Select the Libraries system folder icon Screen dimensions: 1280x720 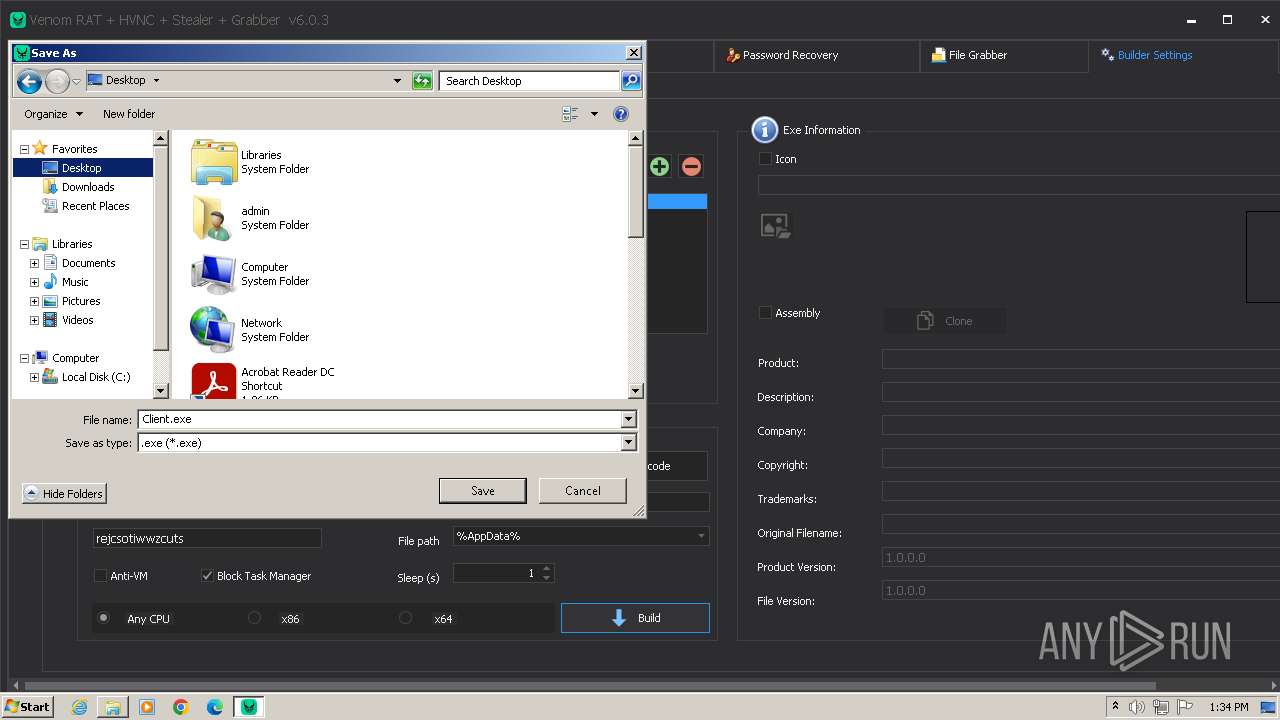coord(213,162)
